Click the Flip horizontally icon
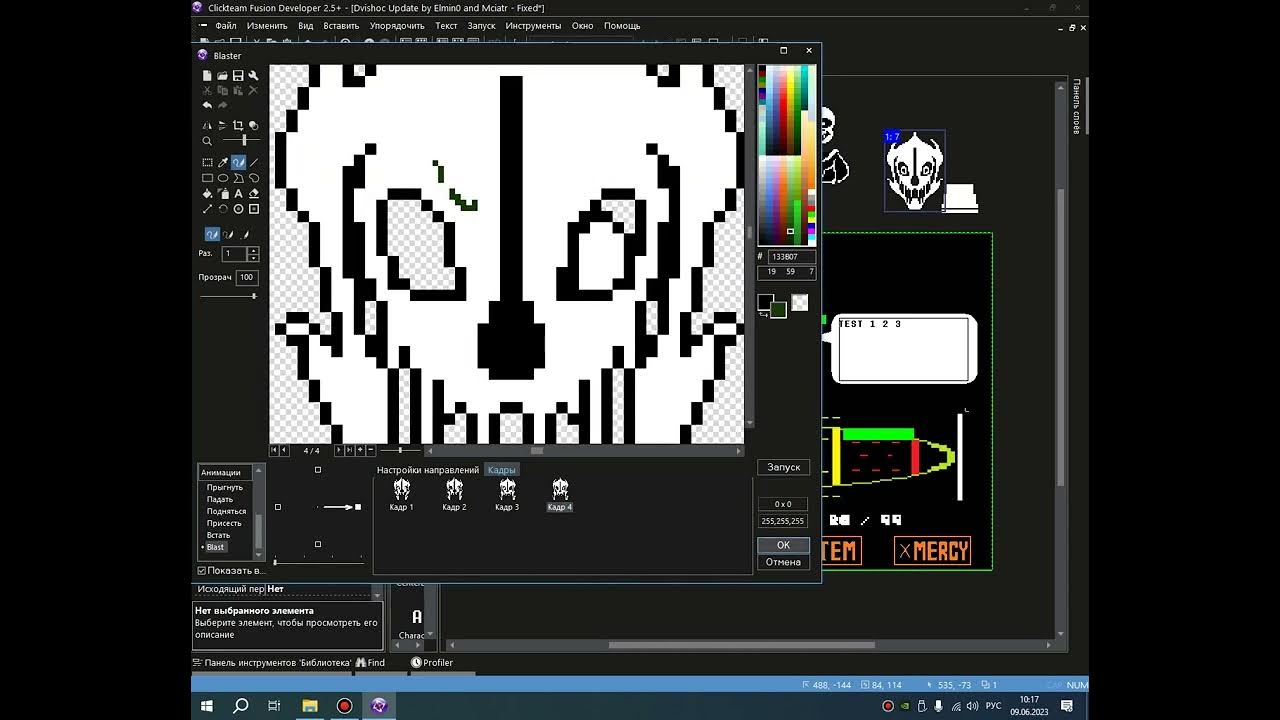The width and height of the screenshot is (1280, 720). pos(207,126)
